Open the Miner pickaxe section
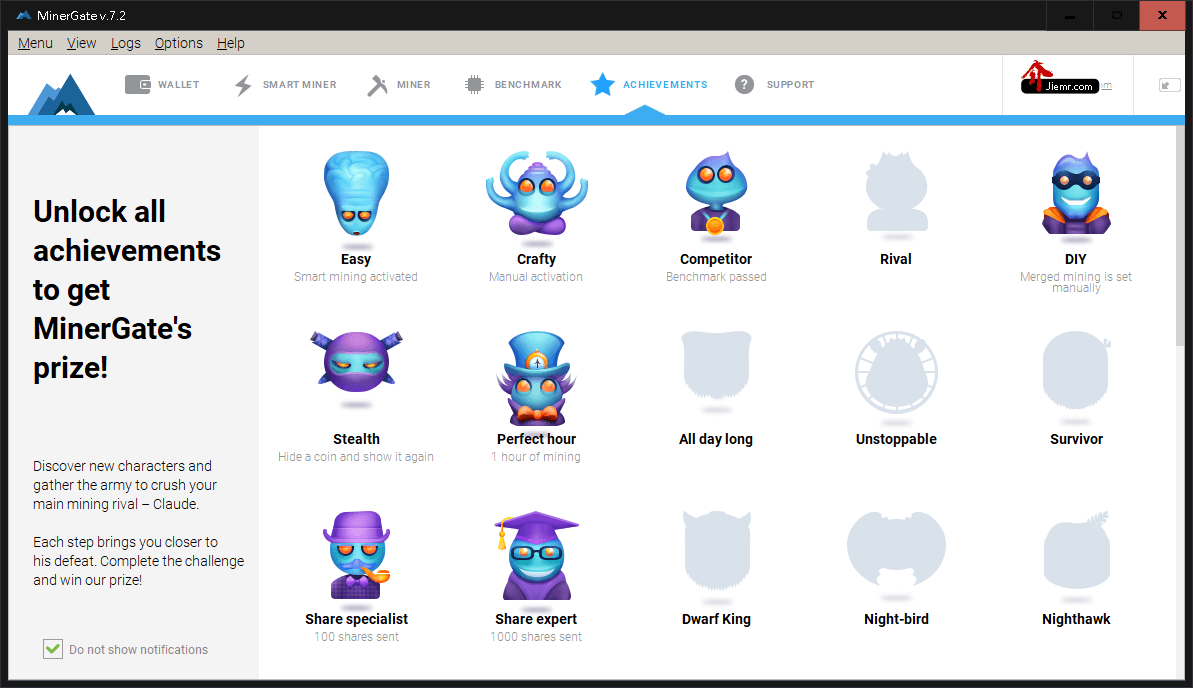This screenshot has width=1193, height=688. tap(399, 84)
